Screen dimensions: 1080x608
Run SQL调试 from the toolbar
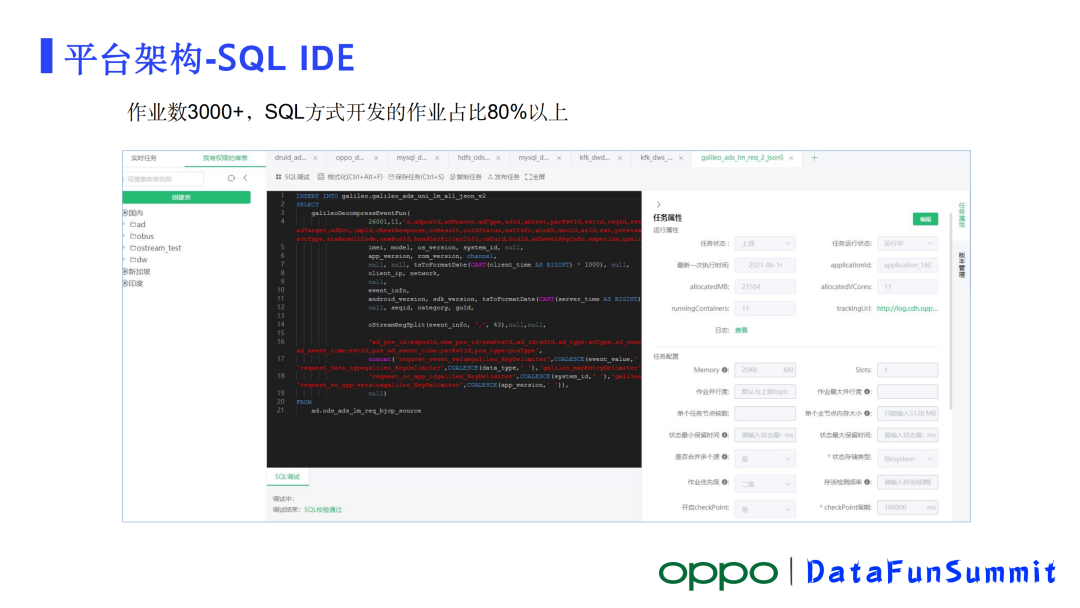point(293,177)
